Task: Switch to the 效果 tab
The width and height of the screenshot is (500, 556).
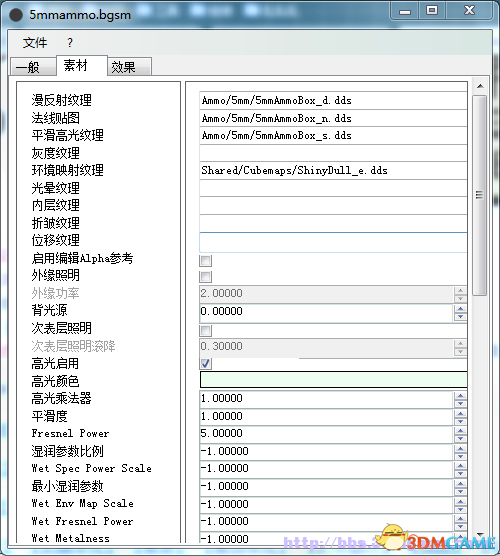Action: [x=129, y=67]
